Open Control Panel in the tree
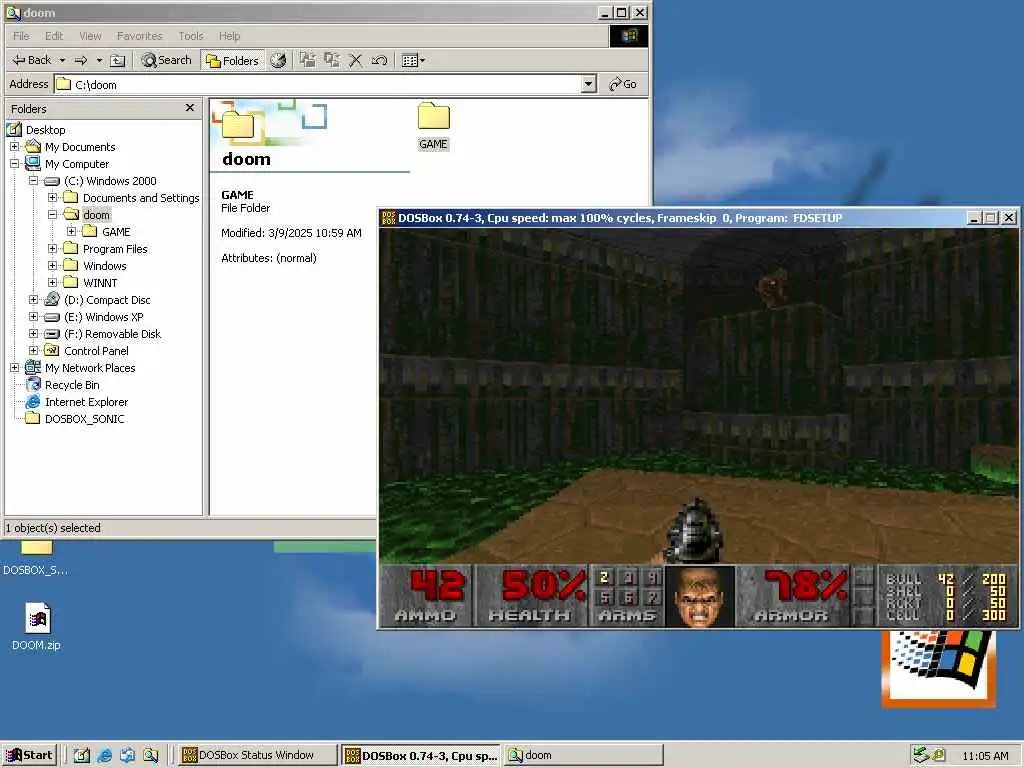This screenshot has width=1024, height=768. click(96, 351)
